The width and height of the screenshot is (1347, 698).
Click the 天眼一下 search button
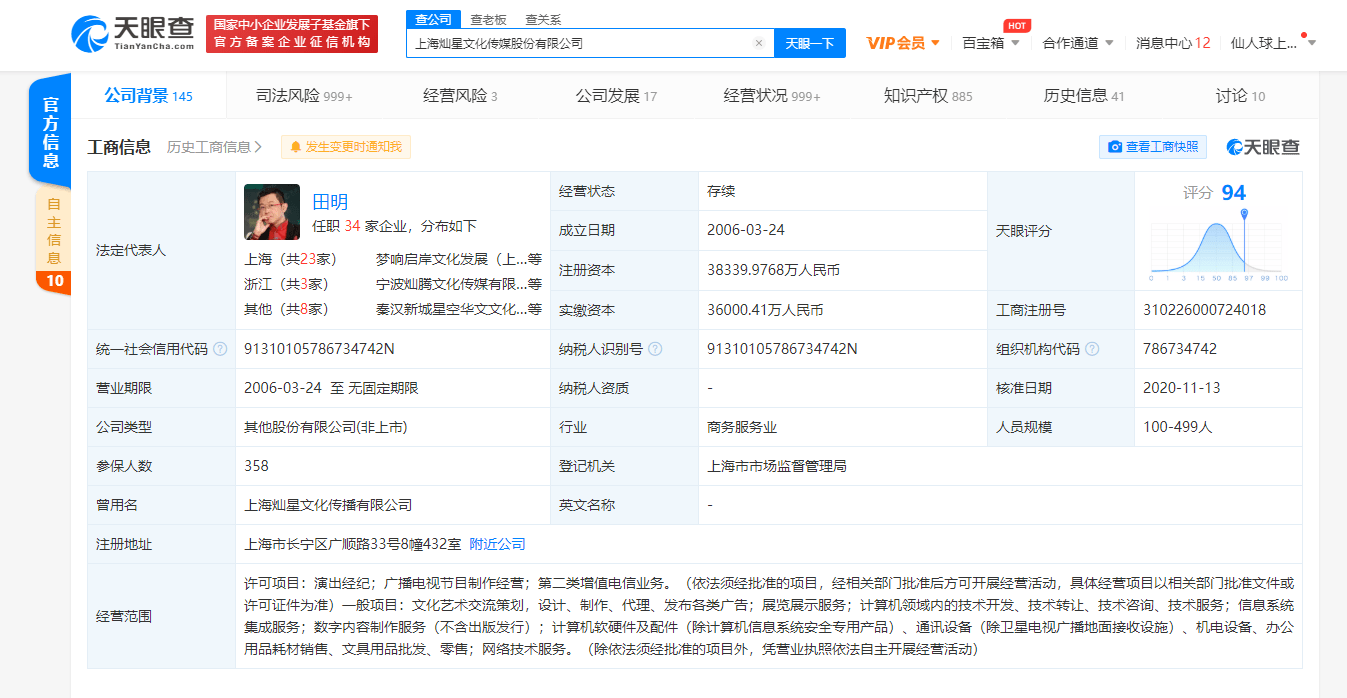tap(810, 43)
